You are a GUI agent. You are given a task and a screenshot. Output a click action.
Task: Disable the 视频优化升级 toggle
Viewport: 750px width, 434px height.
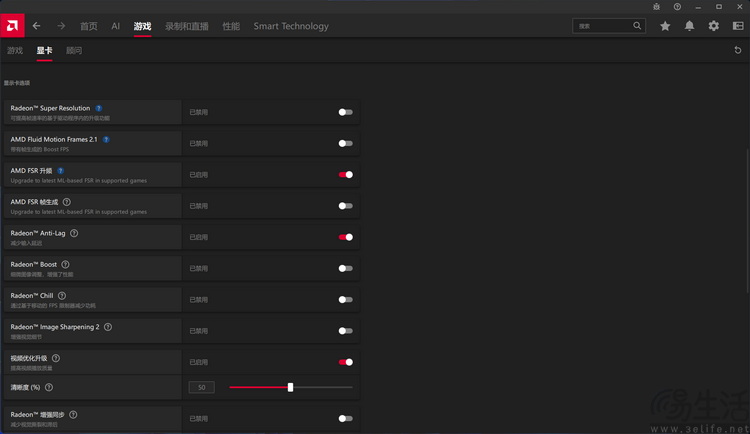(345, 362)
